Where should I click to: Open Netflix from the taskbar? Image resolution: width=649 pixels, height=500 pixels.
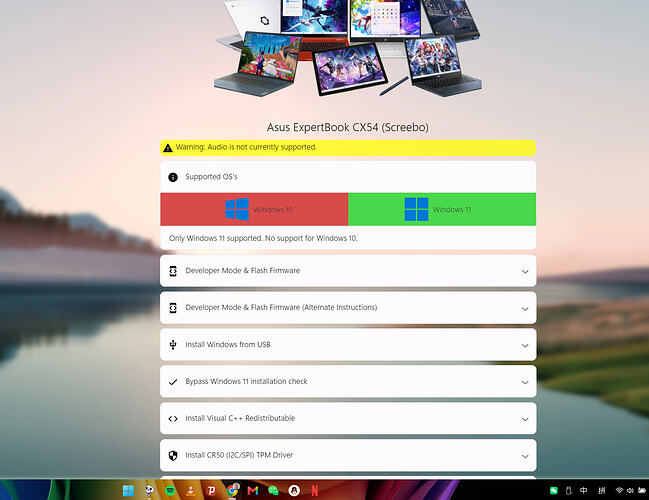tap(315, 491)
